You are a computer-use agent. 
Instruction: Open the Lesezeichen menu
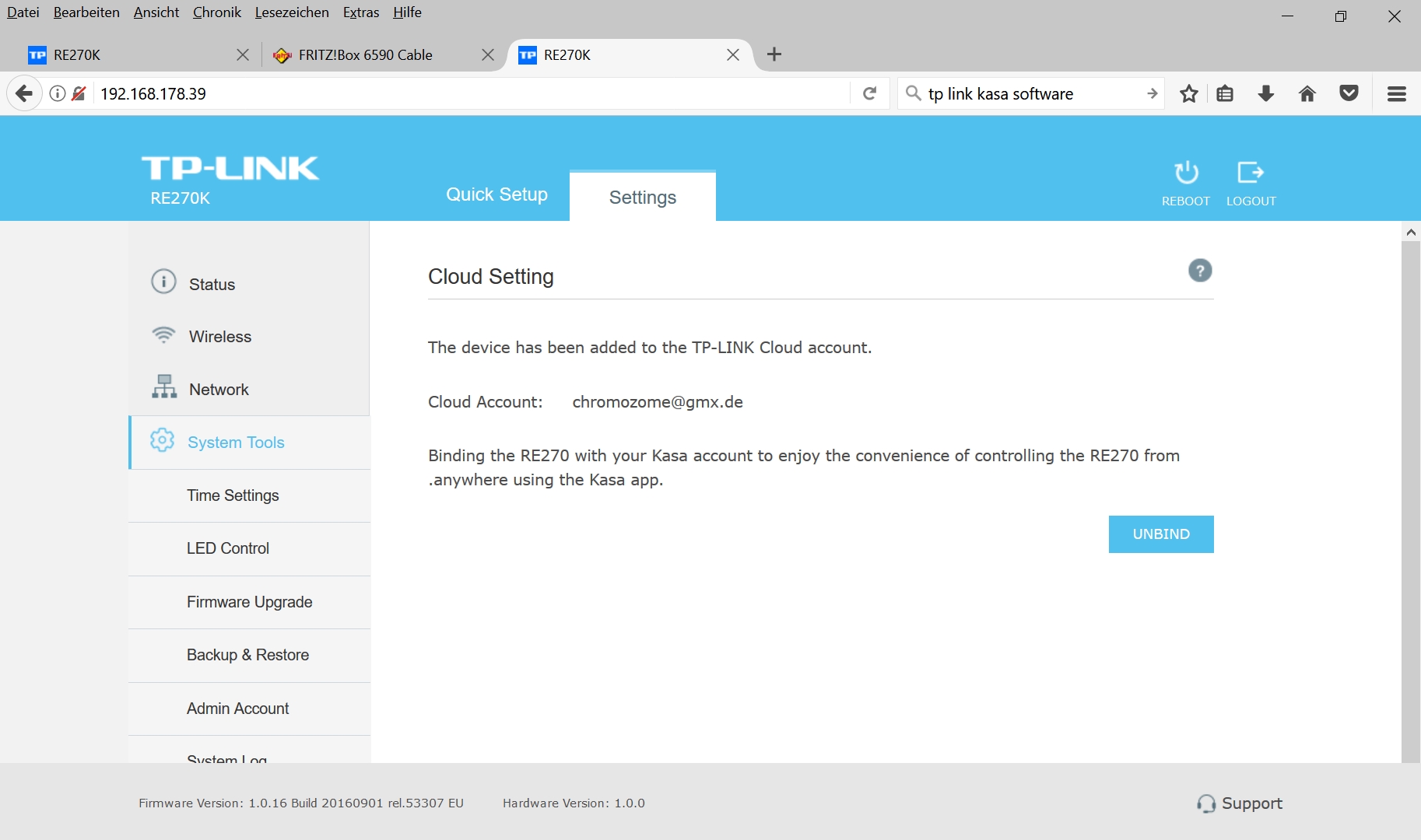coord(292,12)
